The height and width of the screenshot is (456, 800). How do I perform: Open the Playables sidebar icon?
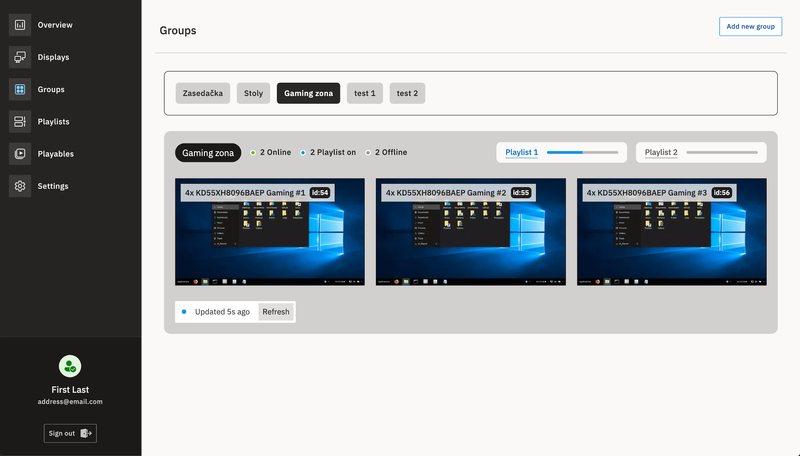[20, 154]
